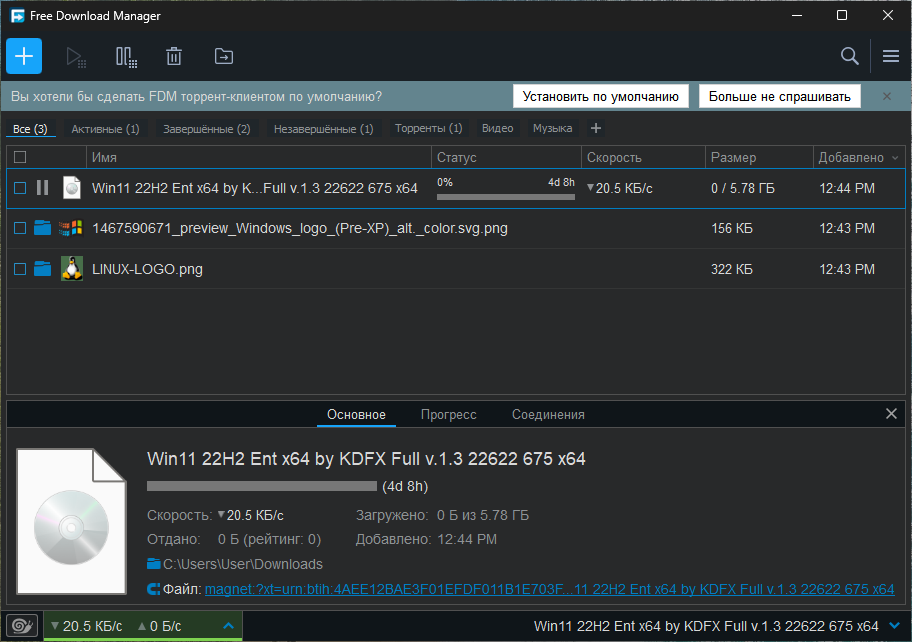The height and width of the screenshot is (642, 912).
Task: Expand the download chevron at bottom right
Action: 895,626
